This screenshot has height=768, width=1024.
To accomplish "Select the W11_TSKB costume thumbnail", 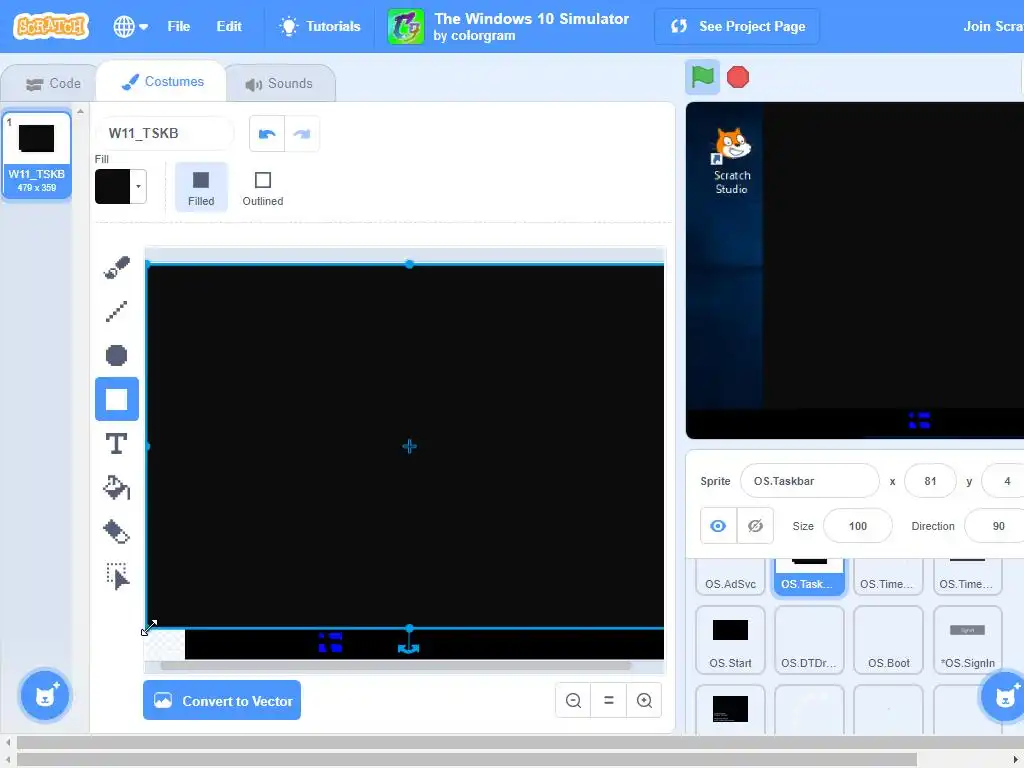I will coord(37,155).
